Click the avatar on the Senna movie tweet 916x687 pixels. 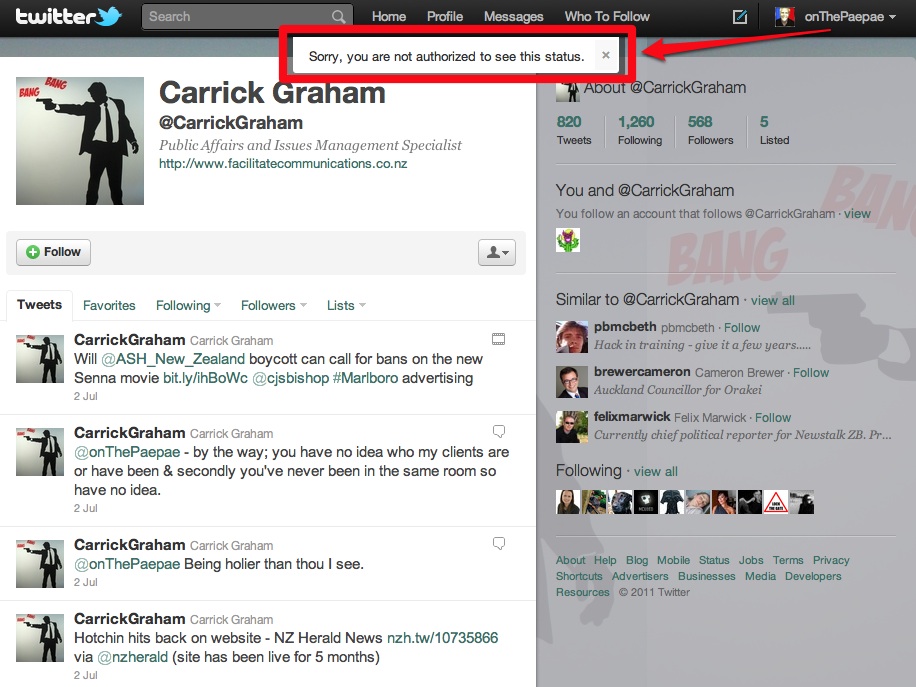(40, 359)
